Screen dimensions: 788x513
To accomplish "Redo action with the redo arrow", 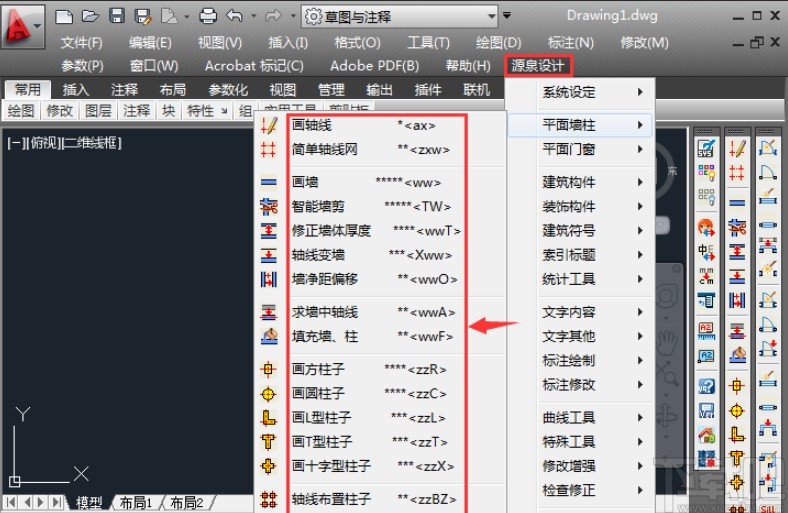I will tap(273, 16).
